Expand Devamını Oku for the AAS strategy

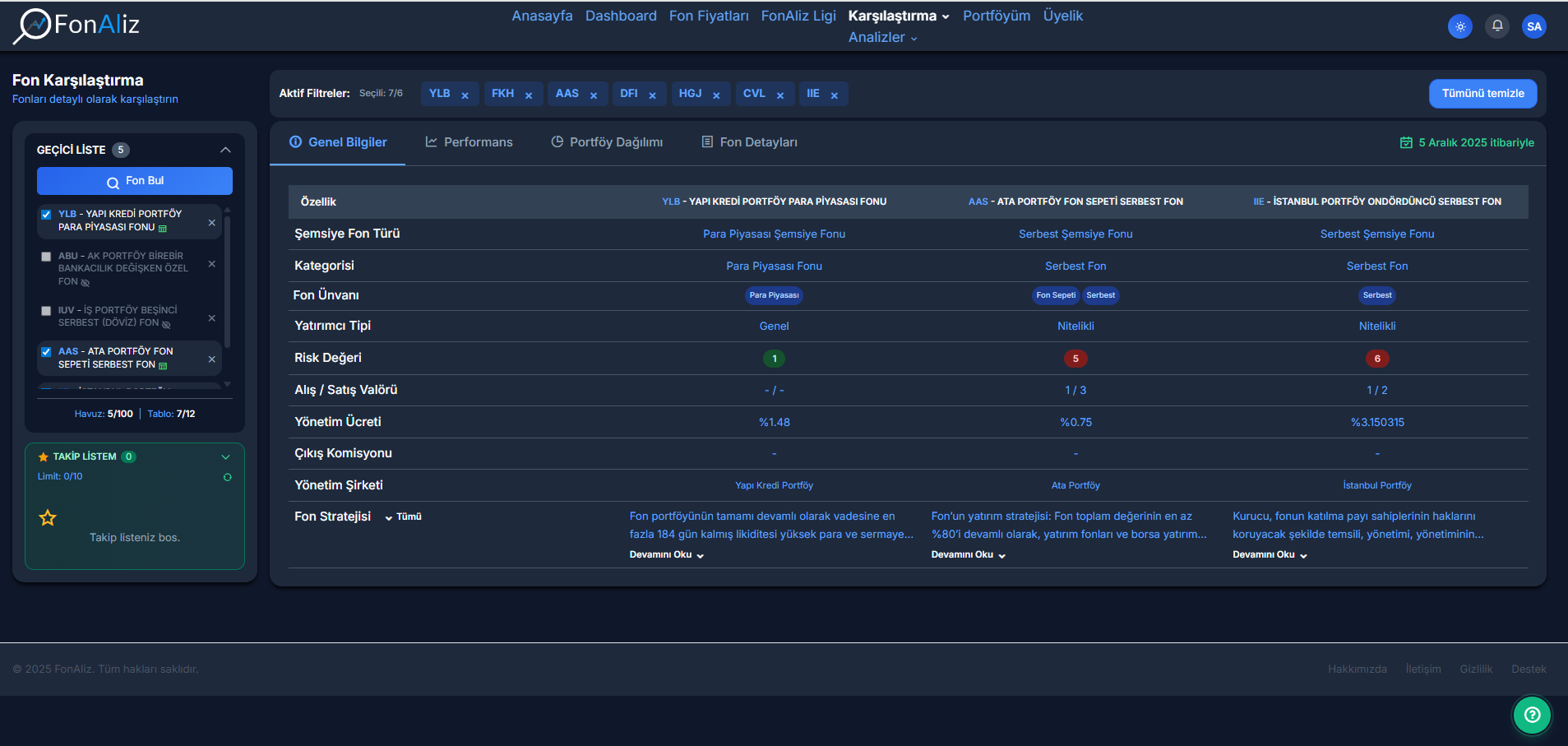[969, 555]
